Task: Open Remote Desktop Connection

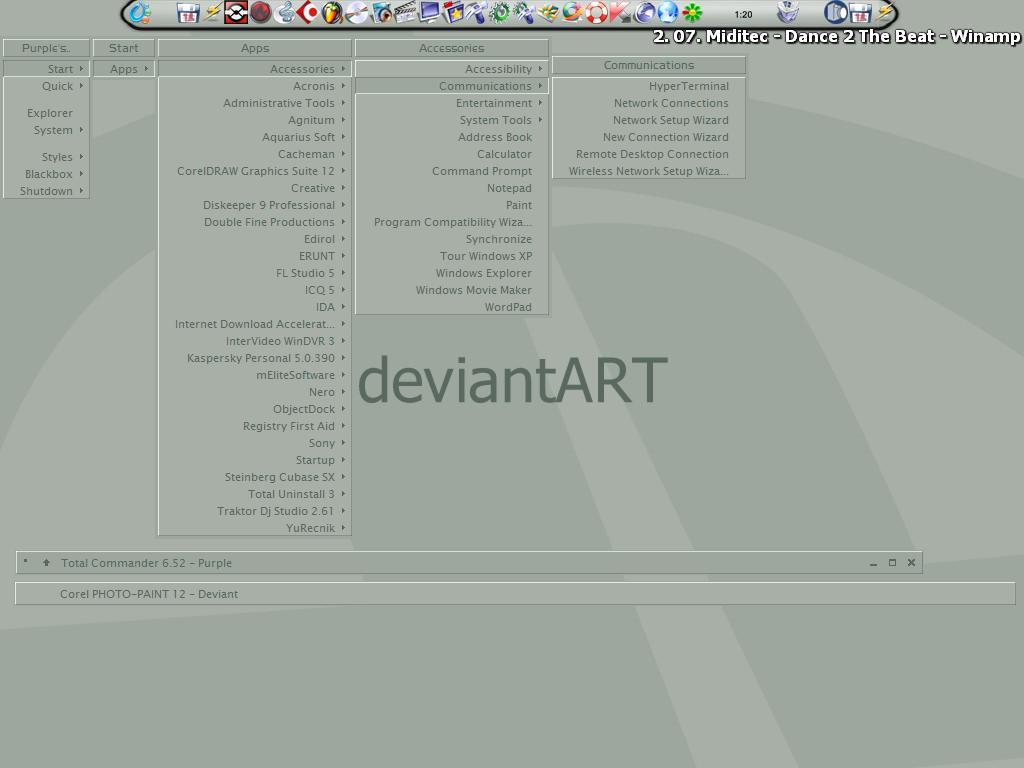Action: pyautogui.click(x=648, y=153)
